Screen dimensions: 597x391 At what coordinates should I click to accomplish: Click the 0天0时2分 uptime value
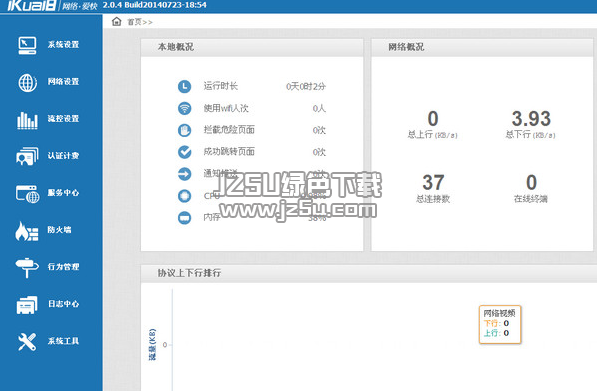tap(306, 87)
